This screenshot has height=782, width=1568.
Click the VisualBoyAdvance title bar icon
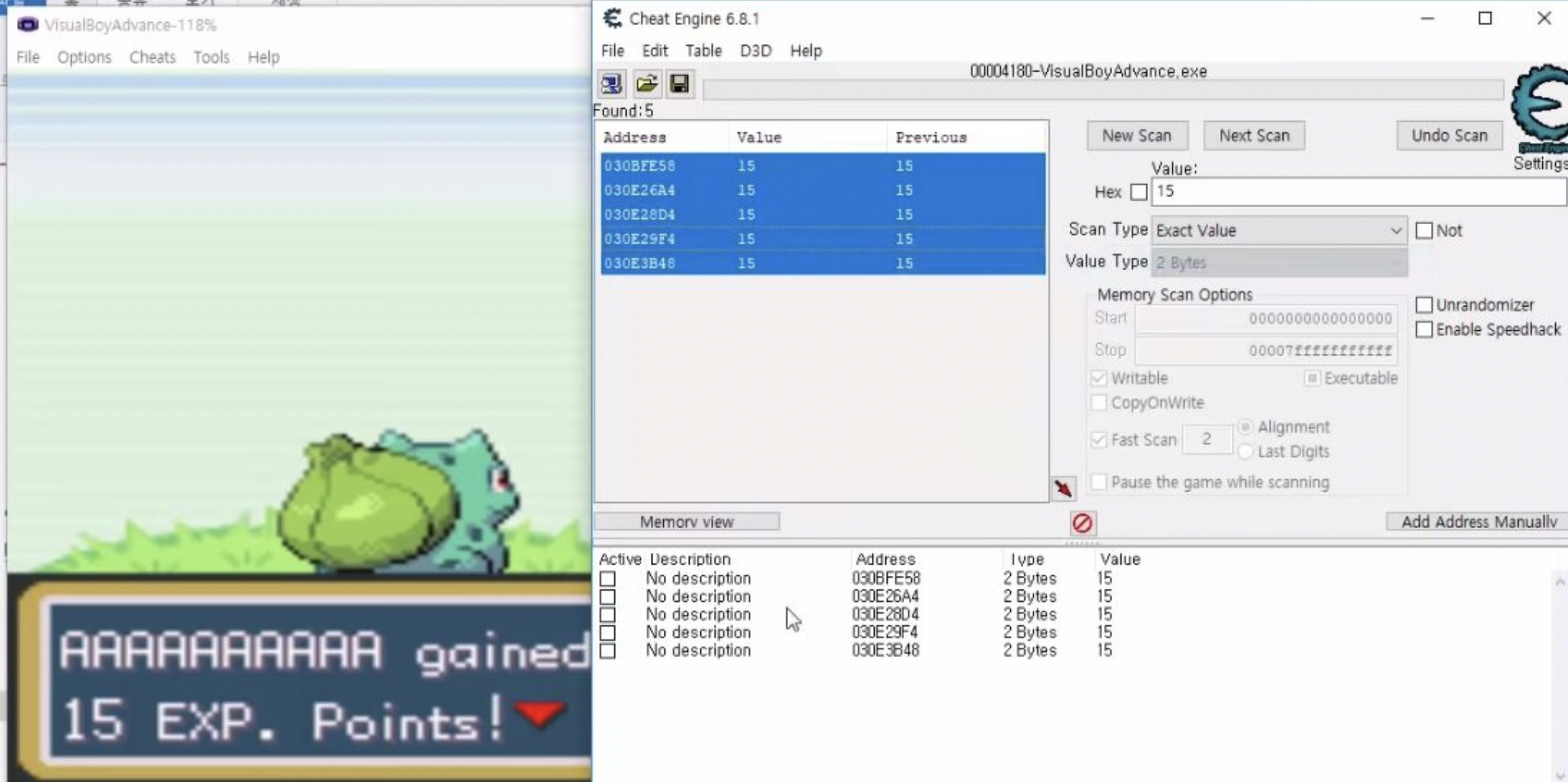click(x=28, y=25)
